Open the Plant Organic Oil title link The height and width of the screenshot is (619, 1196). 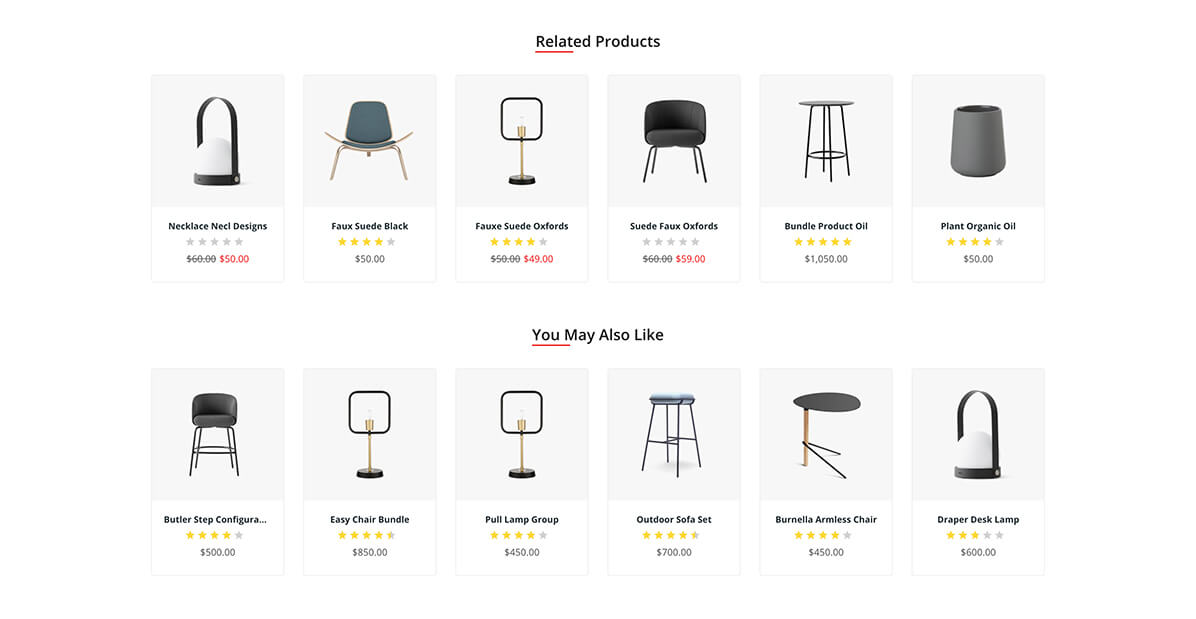(x=977, y=226)
